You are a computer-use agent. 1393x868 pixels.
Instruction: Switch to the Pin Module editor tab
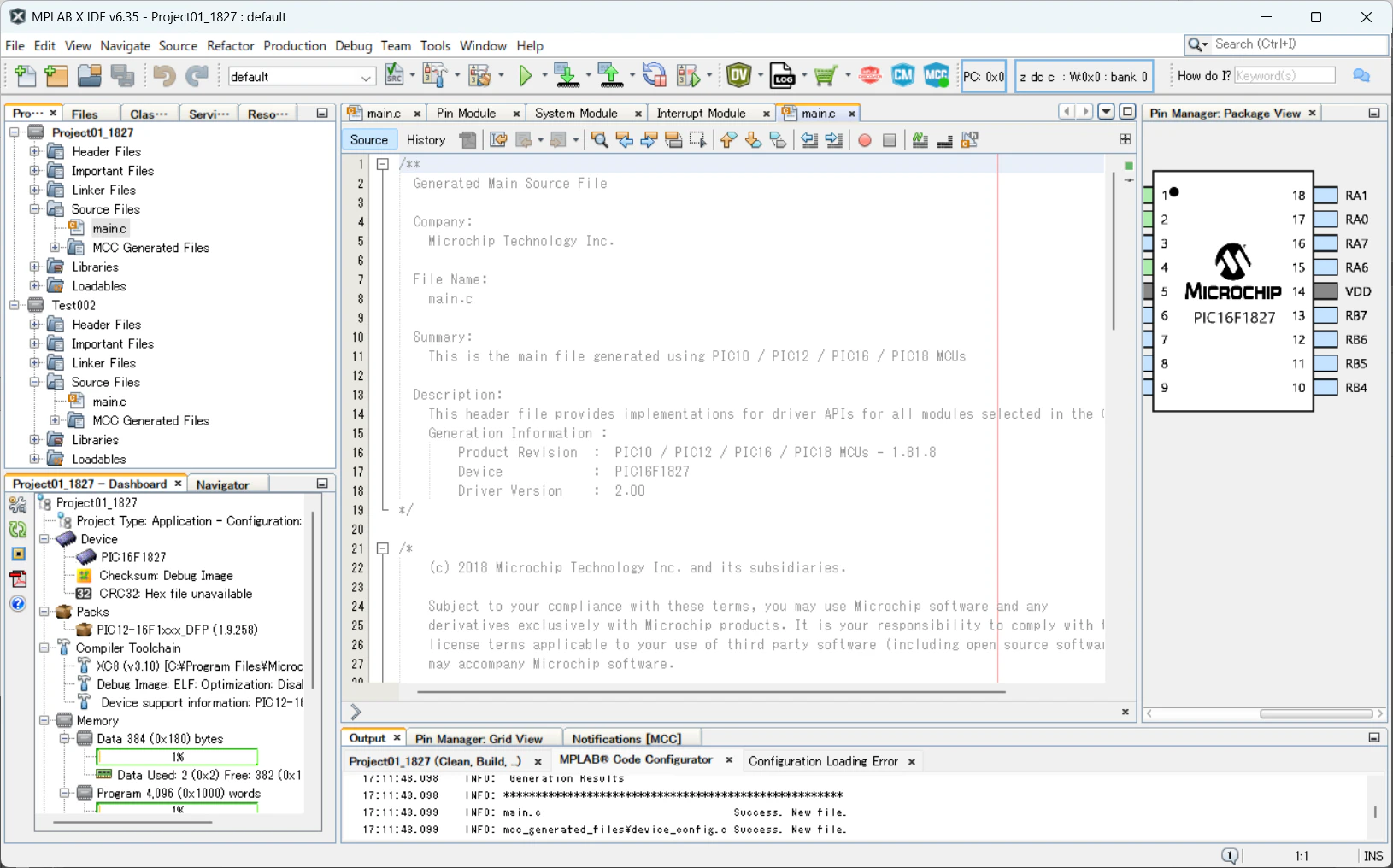pos(466,114)
